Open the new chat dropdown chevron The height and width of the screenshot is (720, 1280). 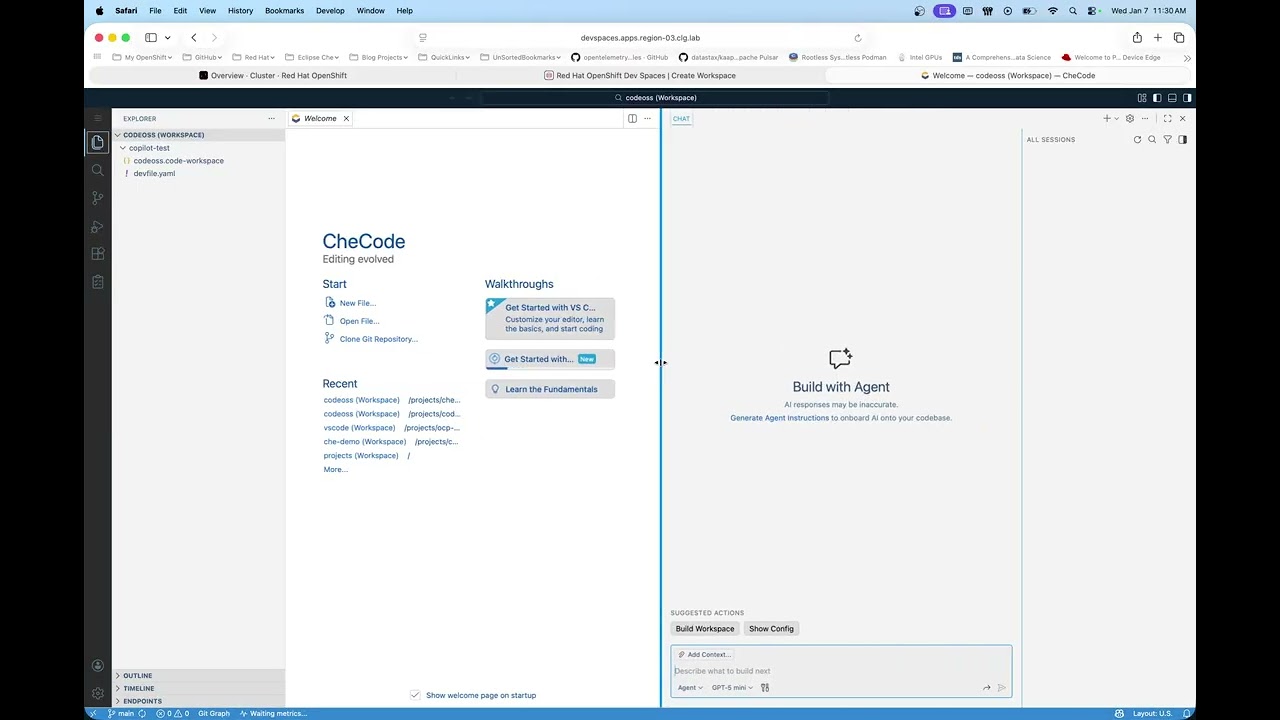pos(1116,119)
